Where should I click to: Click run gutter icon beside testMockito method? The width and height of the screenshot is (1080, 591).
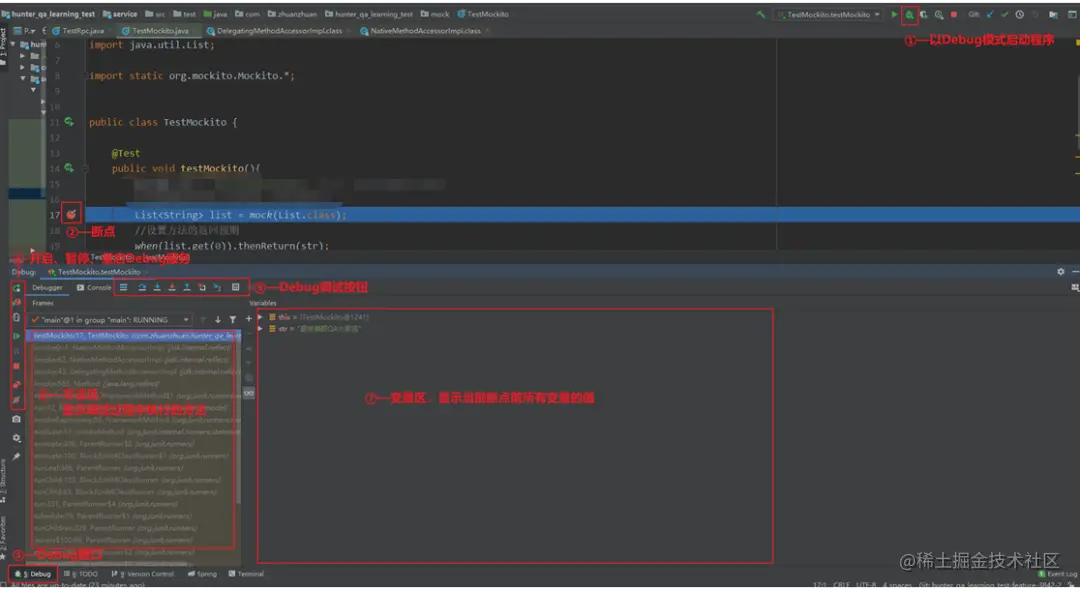point(69,167)
